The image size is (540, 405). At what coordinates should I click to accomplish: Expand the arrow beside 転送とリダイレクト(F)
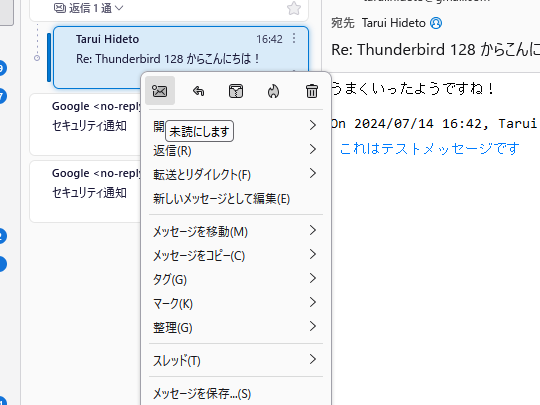click(x=313, y=173)
